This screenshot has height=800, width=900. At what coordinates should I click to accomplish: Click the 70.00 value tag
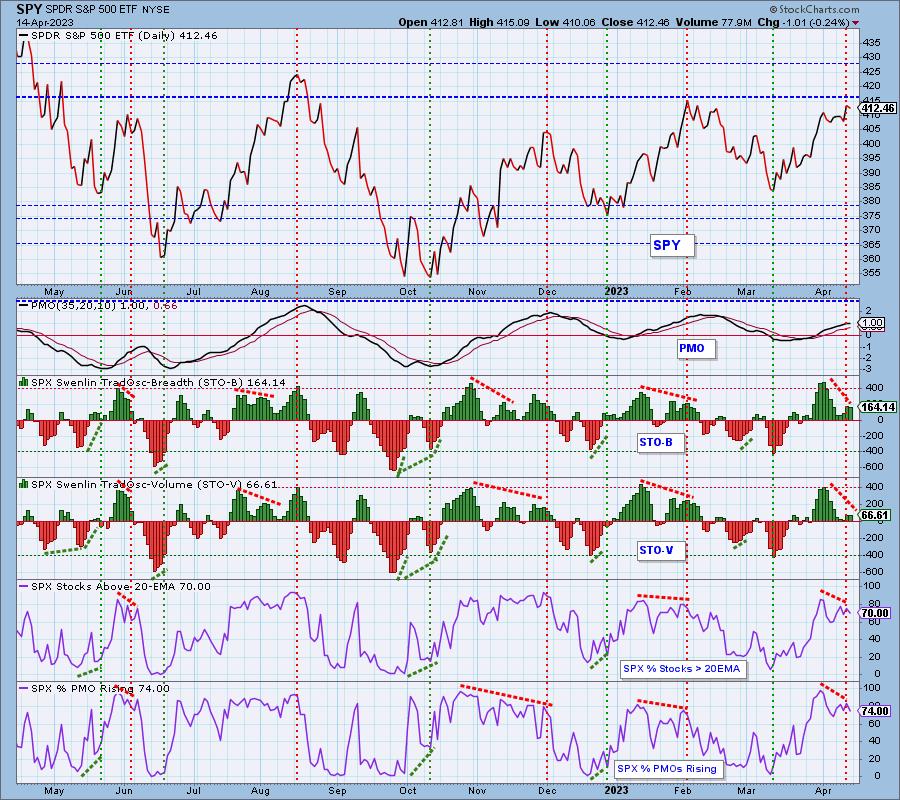(875, 613)
